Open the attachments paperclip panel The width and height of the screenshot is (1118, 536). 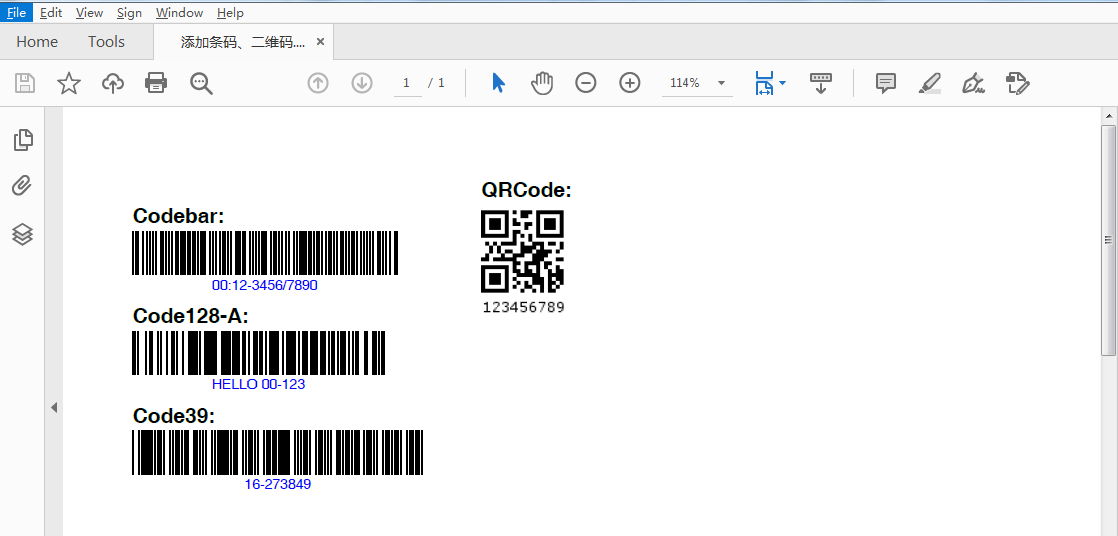[x=23, y=186]
